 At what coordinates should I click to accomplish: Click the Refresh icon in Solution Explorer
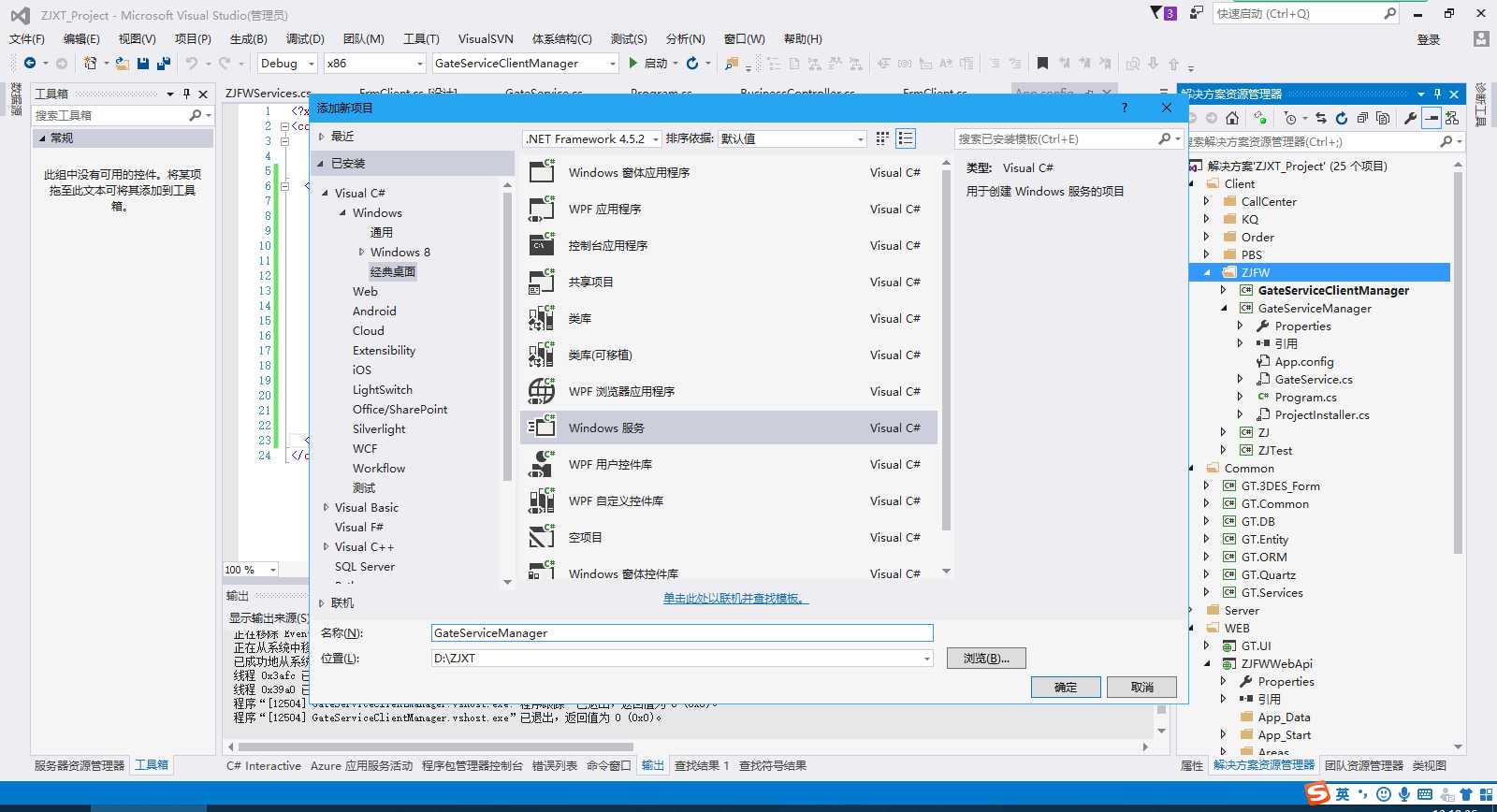1341,118
